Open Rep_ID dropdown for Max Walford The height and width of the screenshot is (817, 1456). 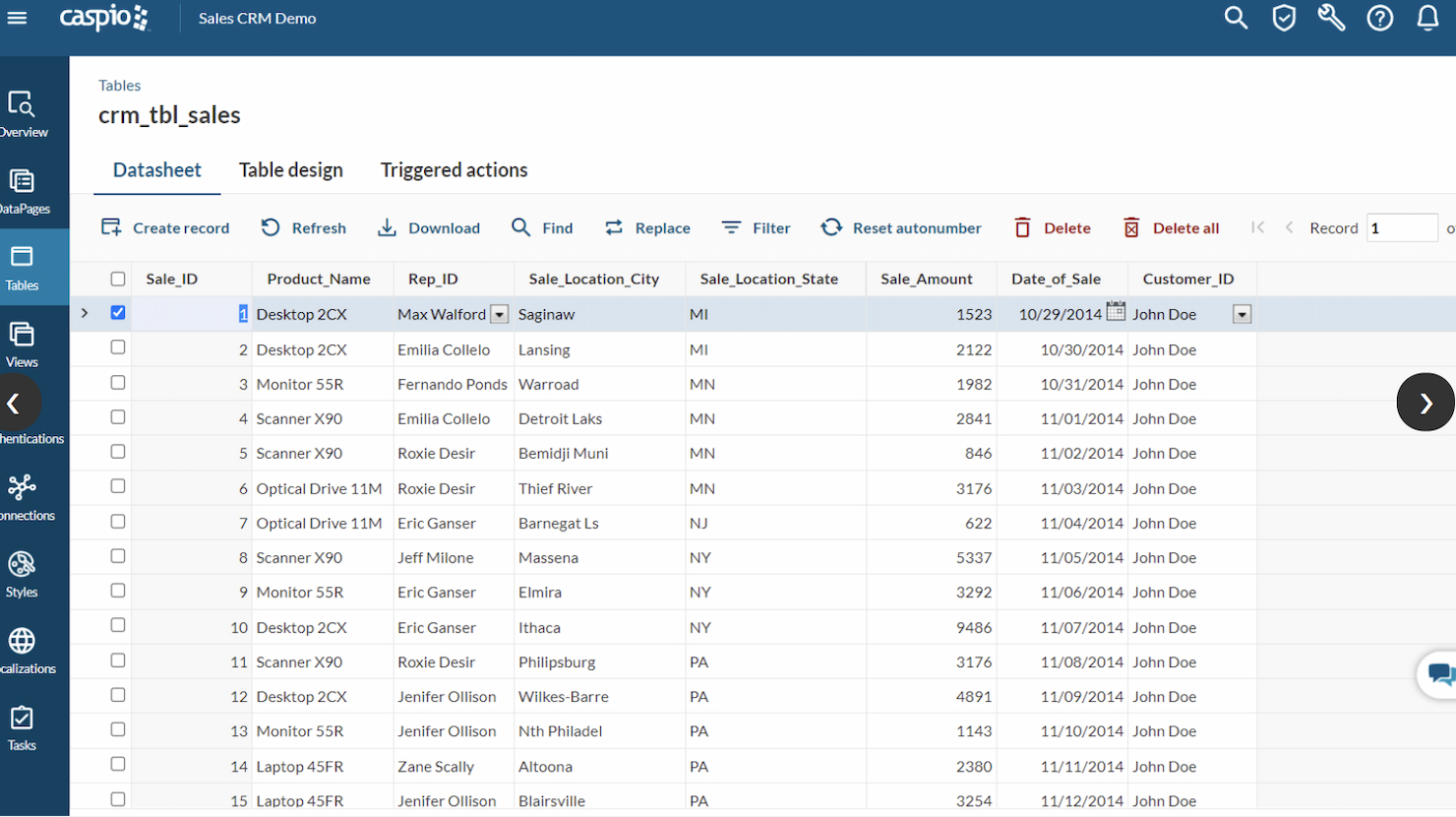pos(500,314)
